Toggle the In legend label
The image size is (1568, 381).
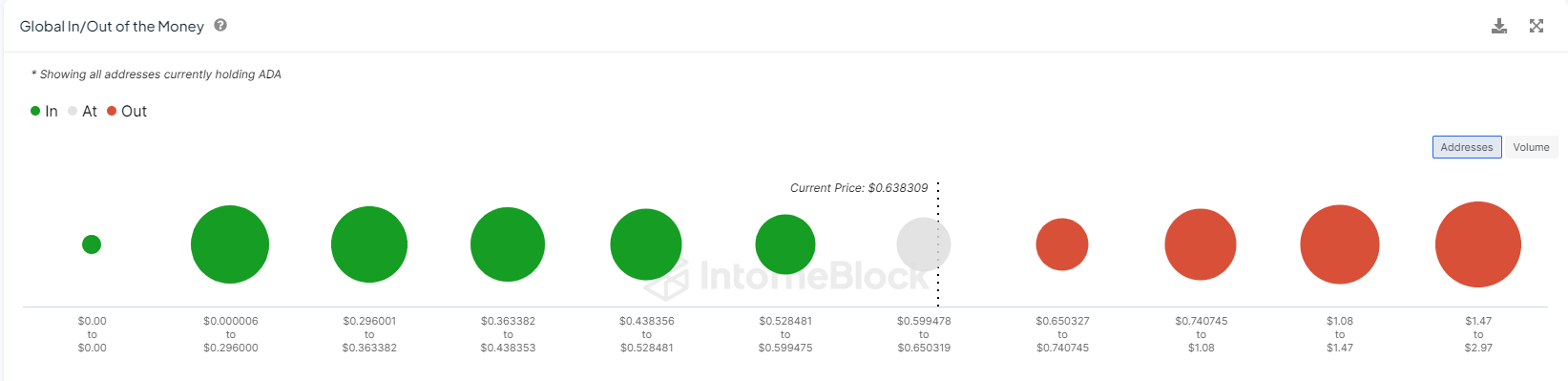[x=52, y=112]
